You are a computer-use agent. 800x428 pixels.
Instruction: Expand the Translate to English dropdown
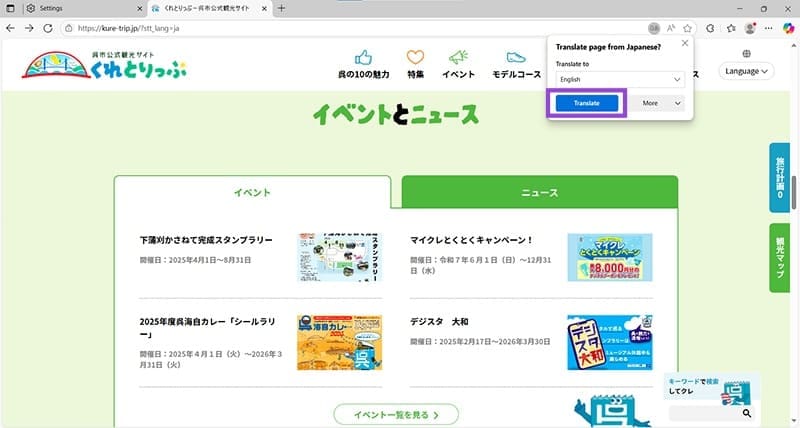coord(620,78)
